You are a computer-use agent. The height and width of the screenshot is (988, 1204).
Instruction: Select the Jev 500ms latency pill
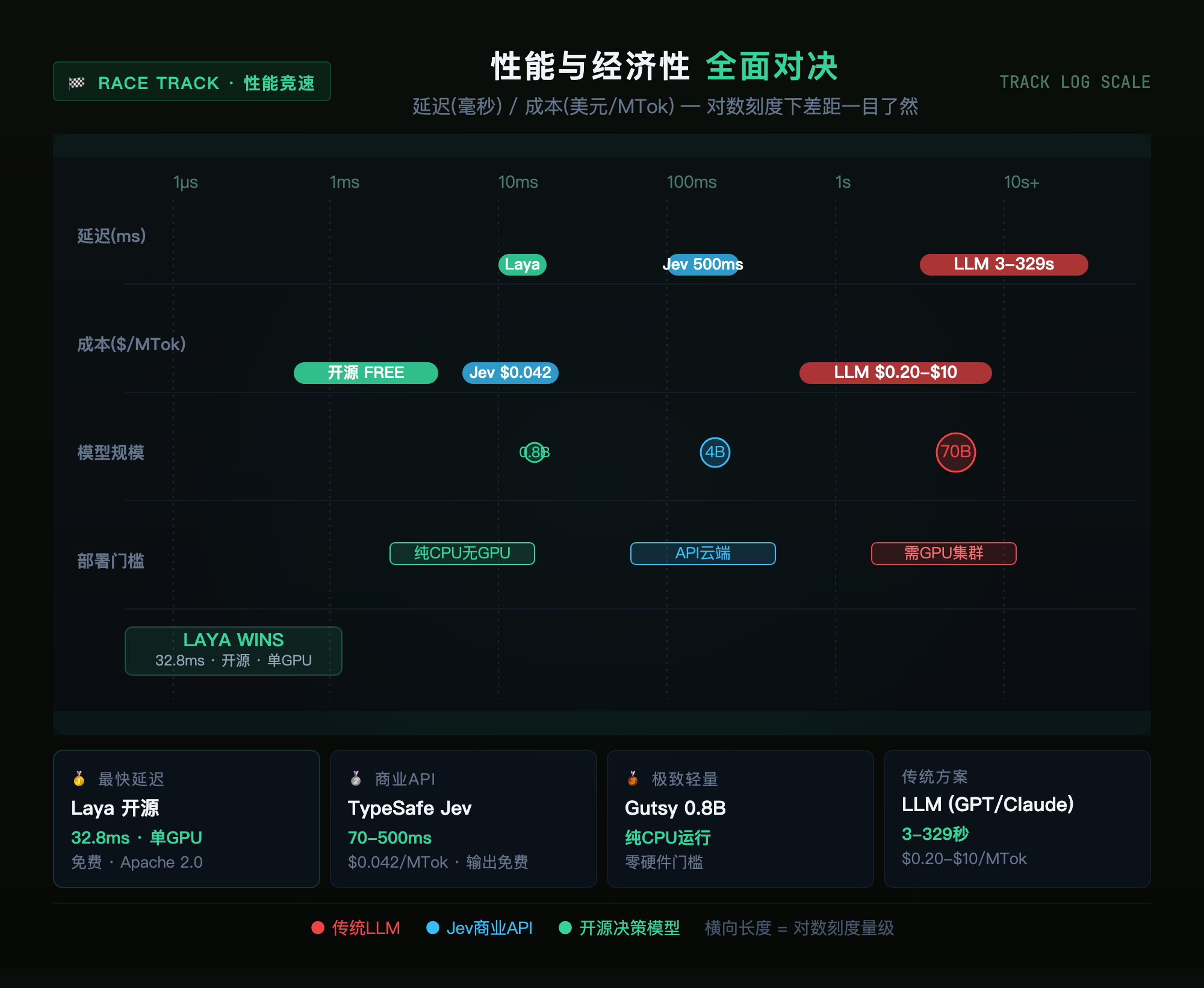click(703, 264)
